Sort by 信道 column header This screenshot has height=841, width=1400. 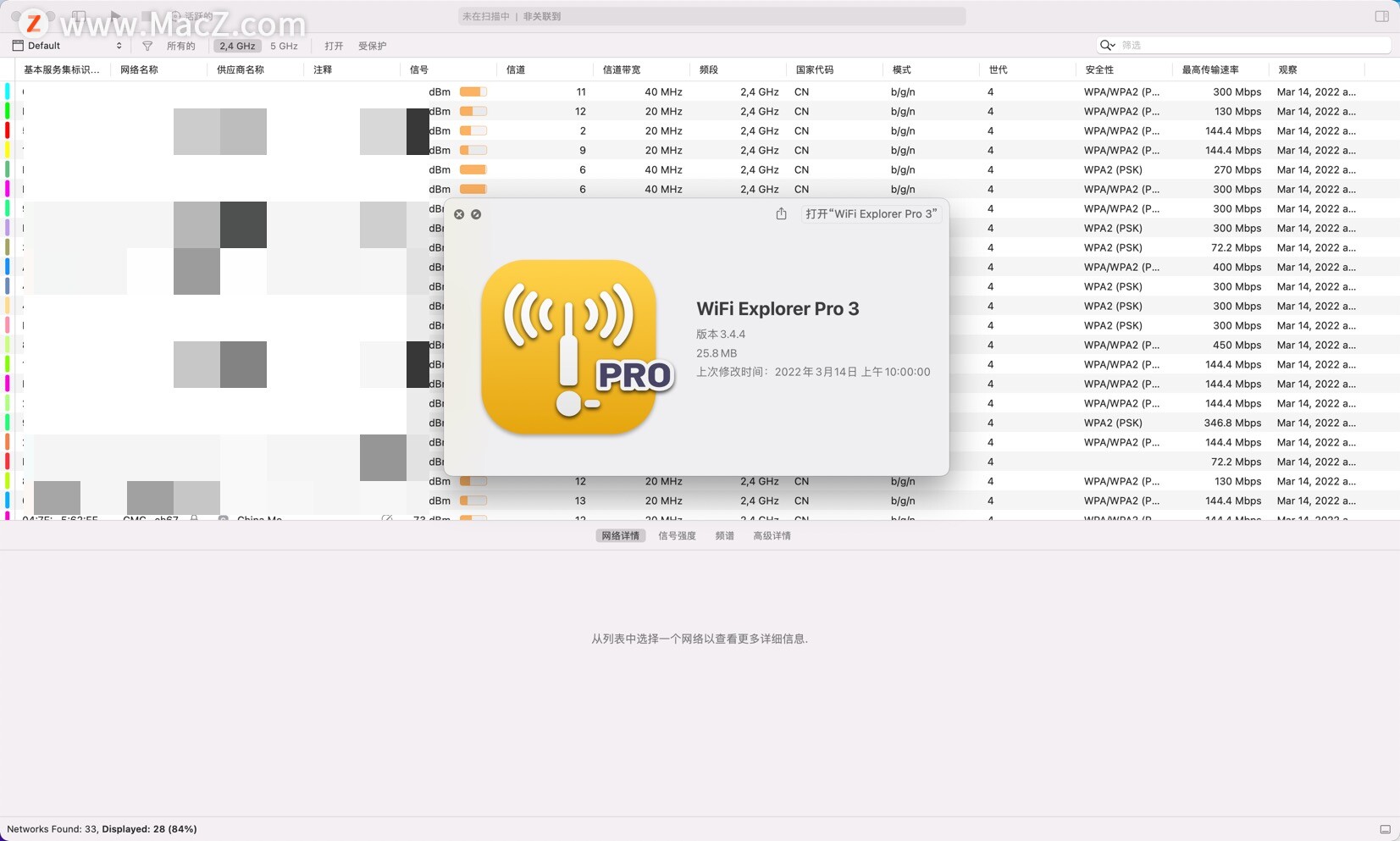tap(516, 69)
